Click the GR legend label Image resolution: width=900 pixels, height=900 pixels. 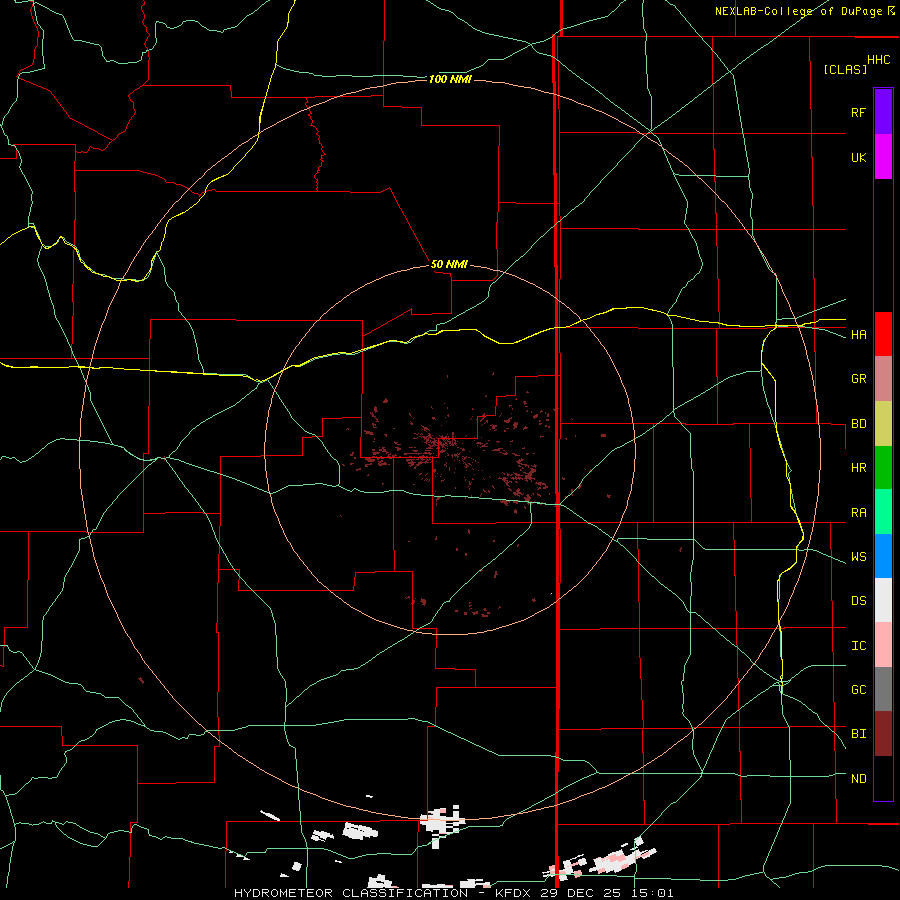(858, 379)
